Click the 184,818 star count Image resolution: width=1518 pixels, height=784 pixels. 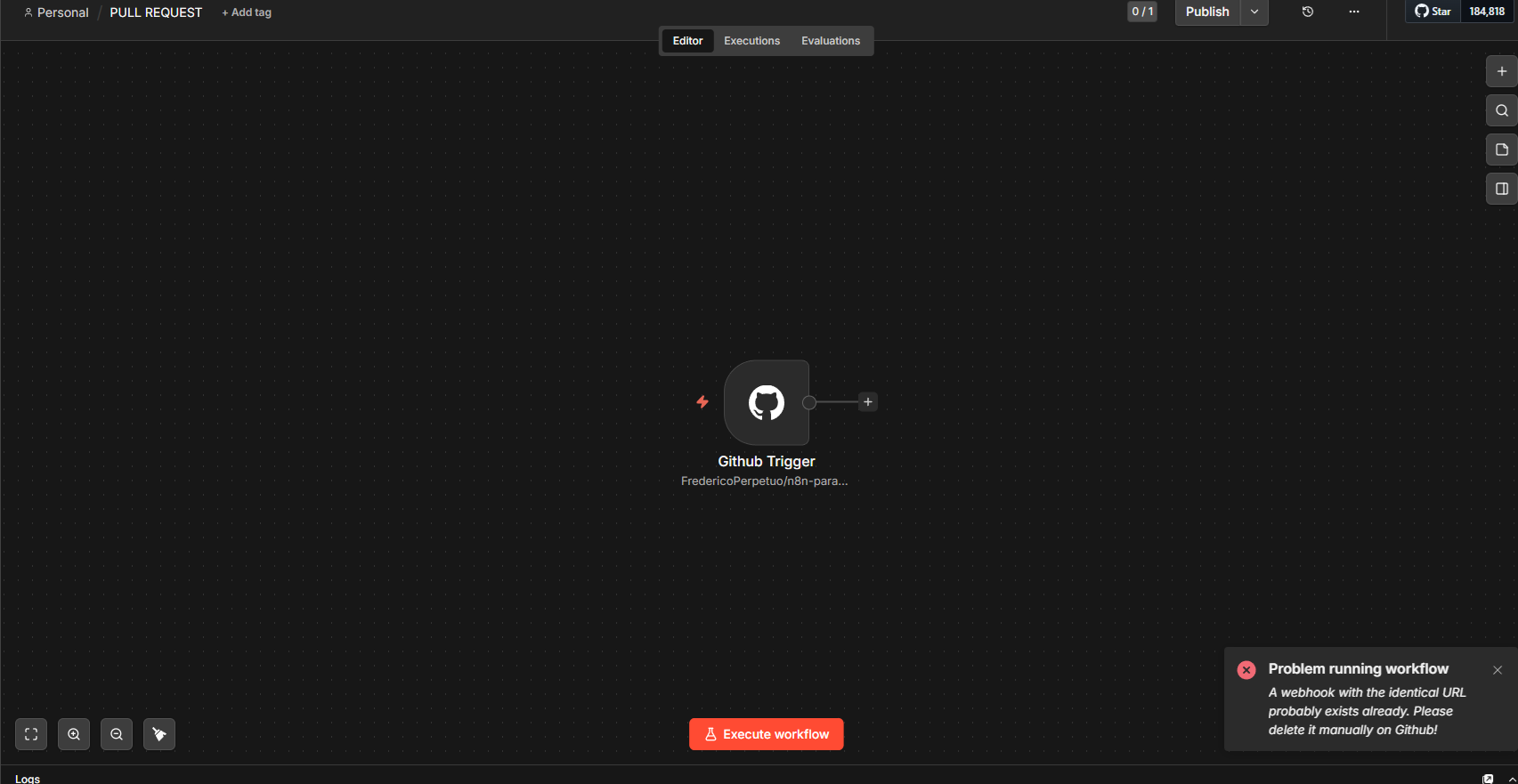[x=1487, y=12]
